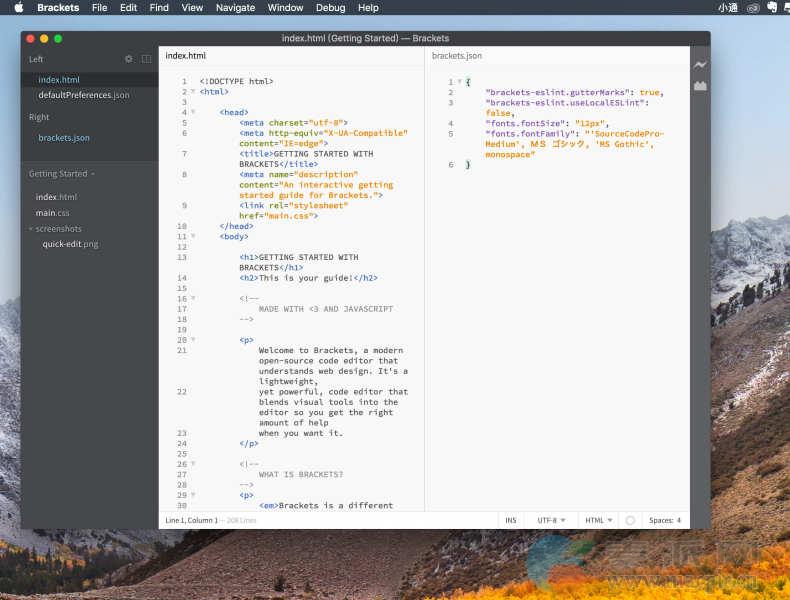Screen dimensions: 790x600
Task: Open the Navigate menu
Action: coord(235,7)
